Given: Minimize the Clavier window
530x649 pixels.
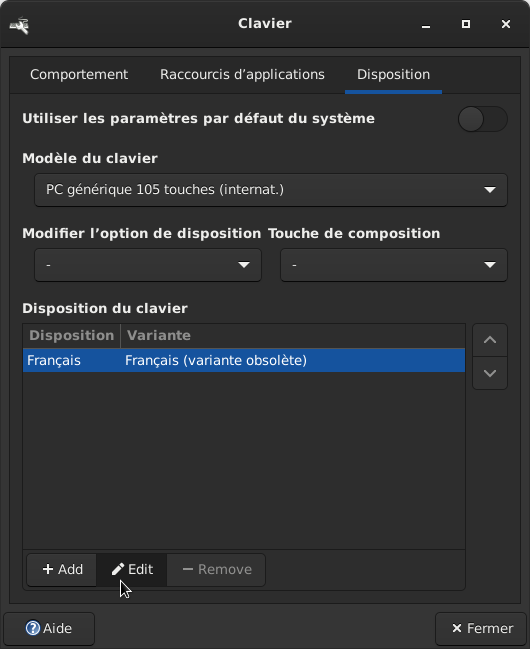Looking at the screenshot, I should 426,24.
